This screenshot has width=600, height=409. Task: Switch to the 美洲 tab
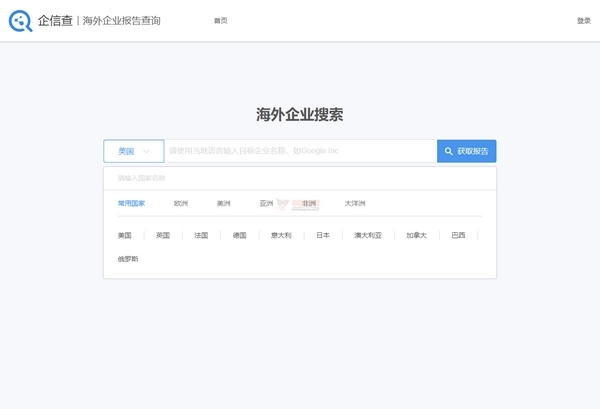tap(223, 203)
